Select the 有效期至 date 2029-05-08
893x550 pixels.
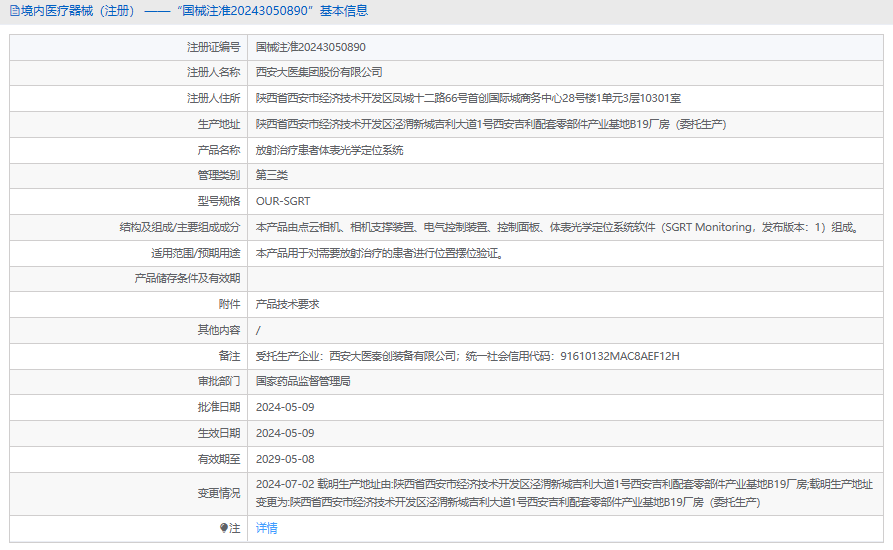click(285, 459)
